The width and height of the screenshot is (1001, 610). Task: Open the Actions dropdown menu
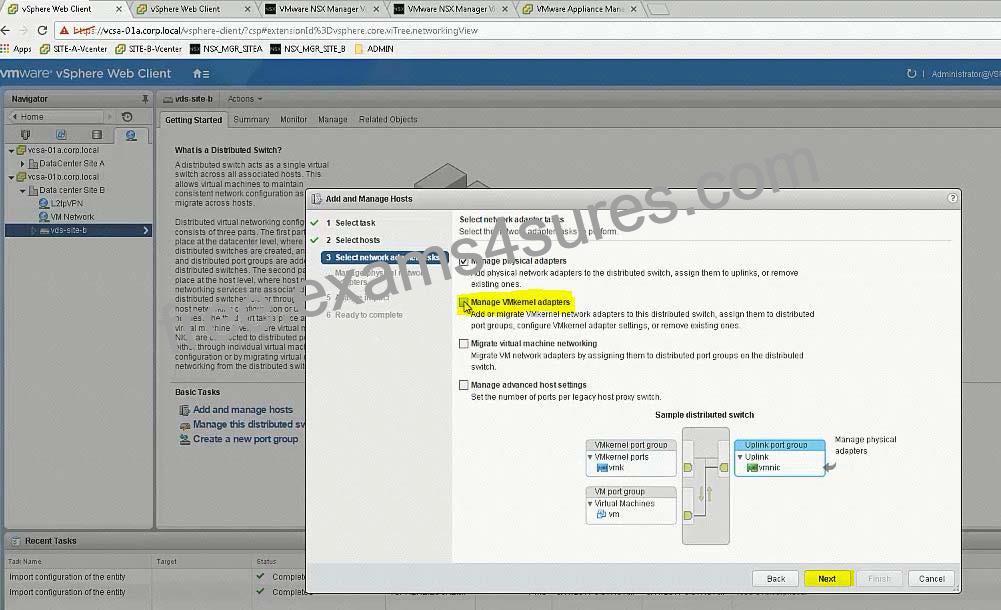point(245,99)
